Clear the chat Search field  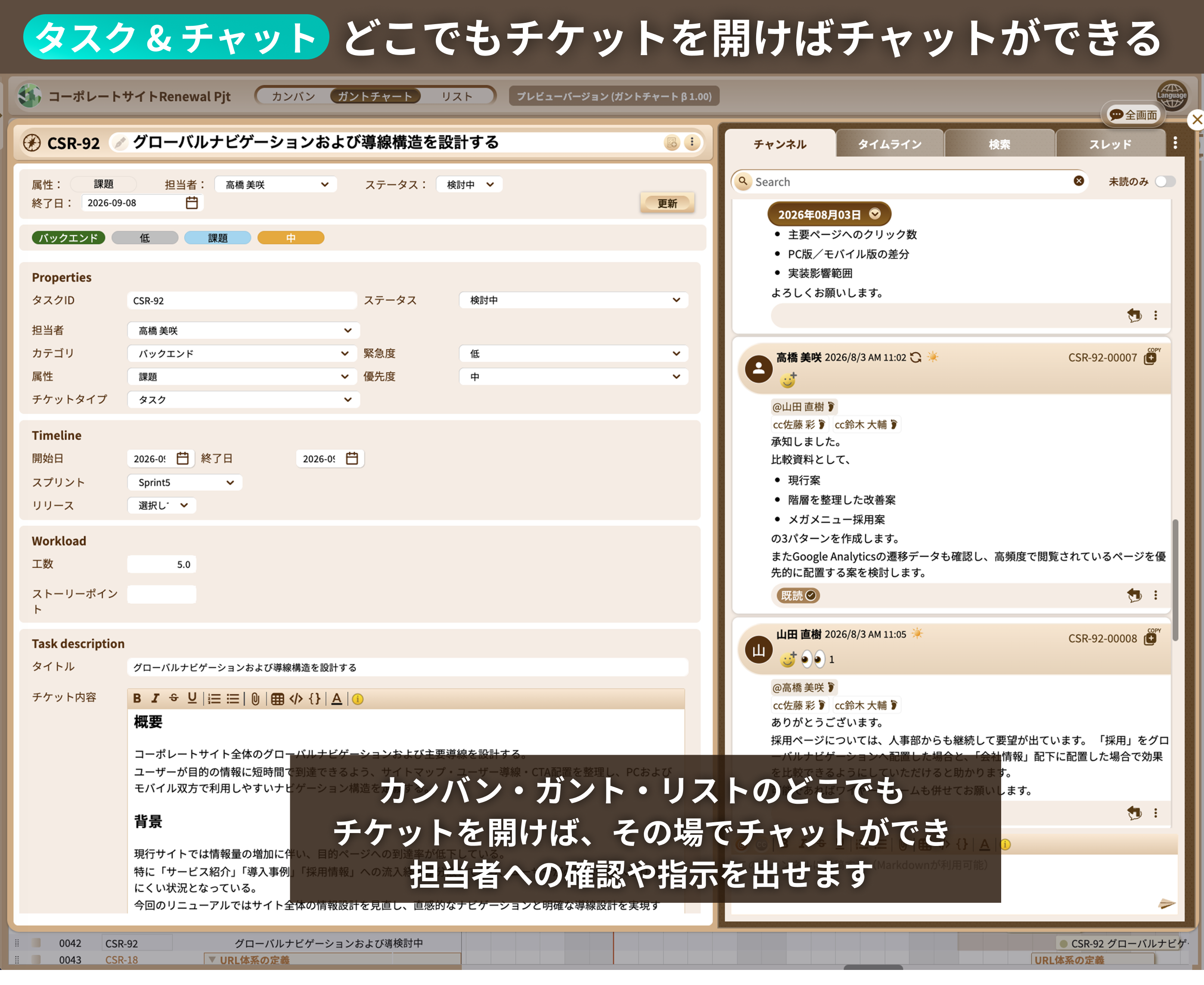(x=1079, y=181)
